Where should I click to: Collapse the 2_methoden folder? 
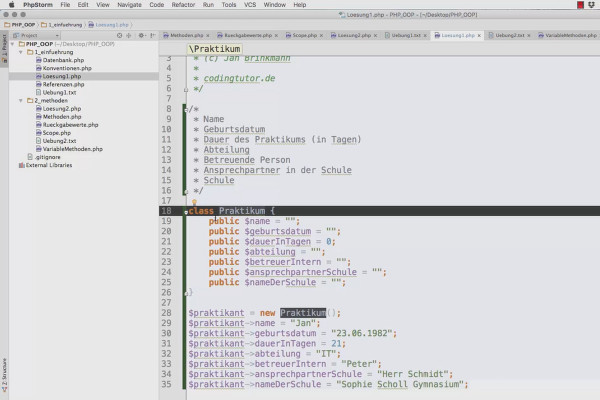click(21, 101)
